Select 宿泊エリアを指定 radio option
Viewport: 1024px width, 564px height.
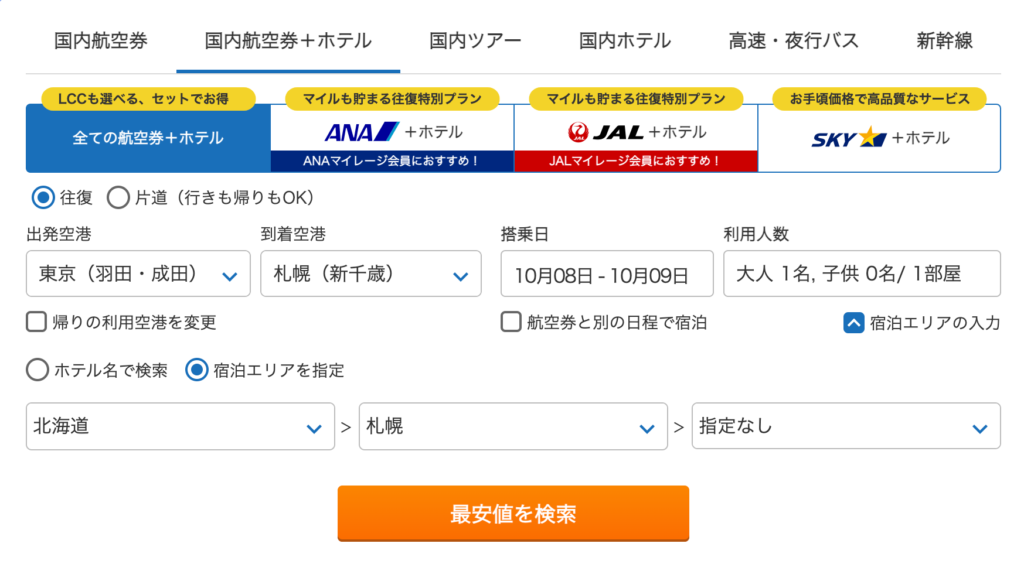coord(197,370)
